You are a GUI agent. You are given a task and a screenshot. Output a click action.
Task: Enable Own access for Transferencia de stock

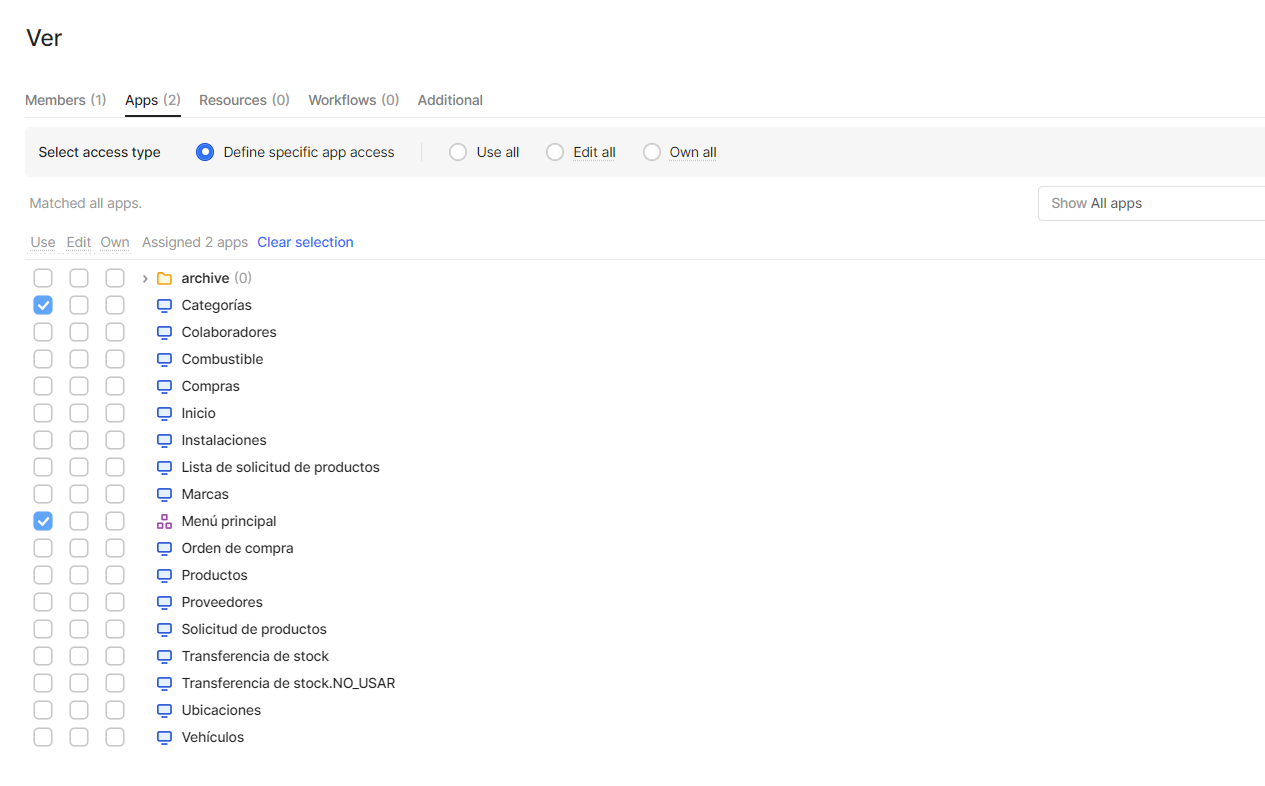(x=115, y=656)
